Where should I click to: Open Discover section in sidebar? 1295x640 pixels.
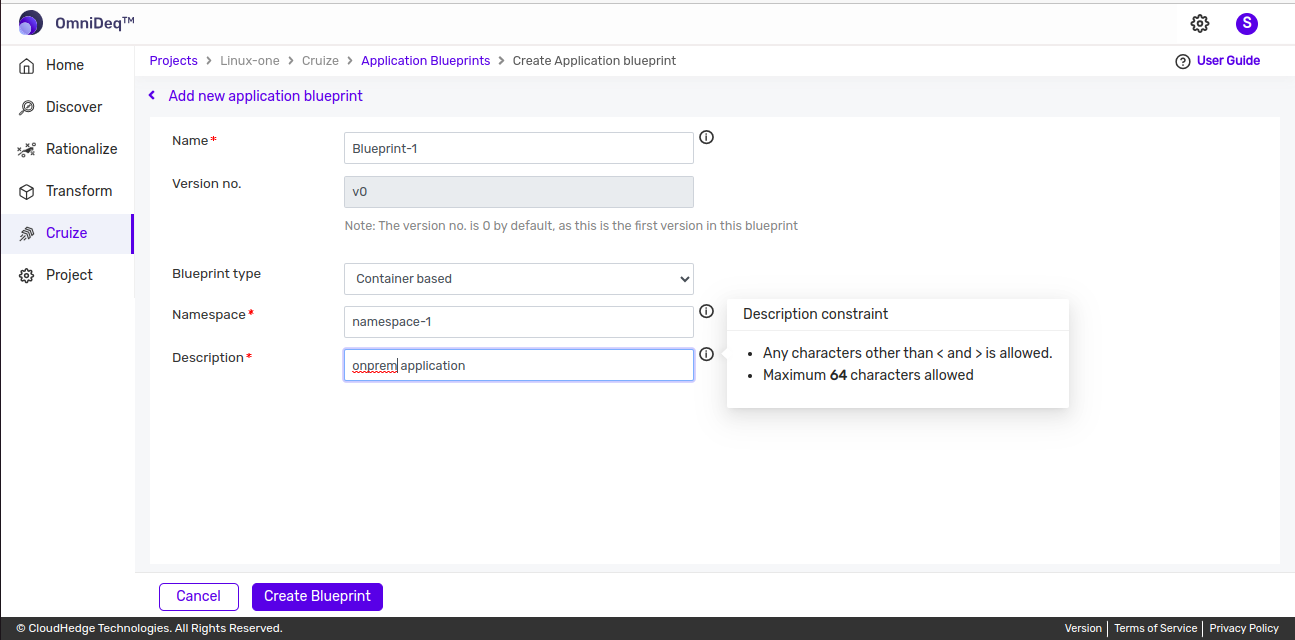pos(66,107)
